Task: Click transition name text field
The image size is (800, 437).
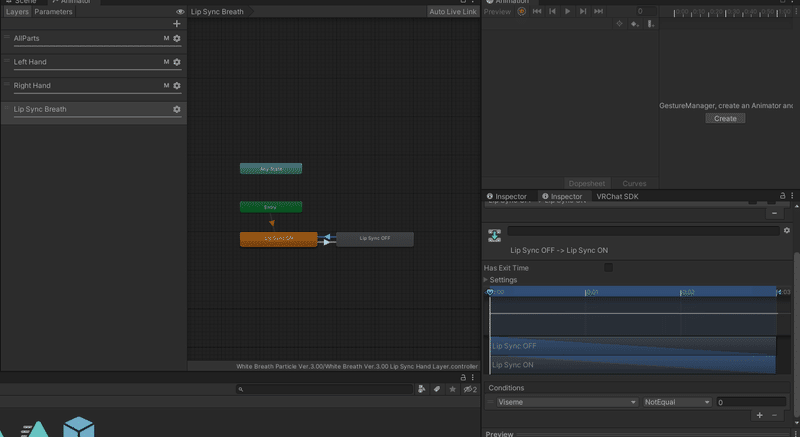Action: [x=643, y=230]
